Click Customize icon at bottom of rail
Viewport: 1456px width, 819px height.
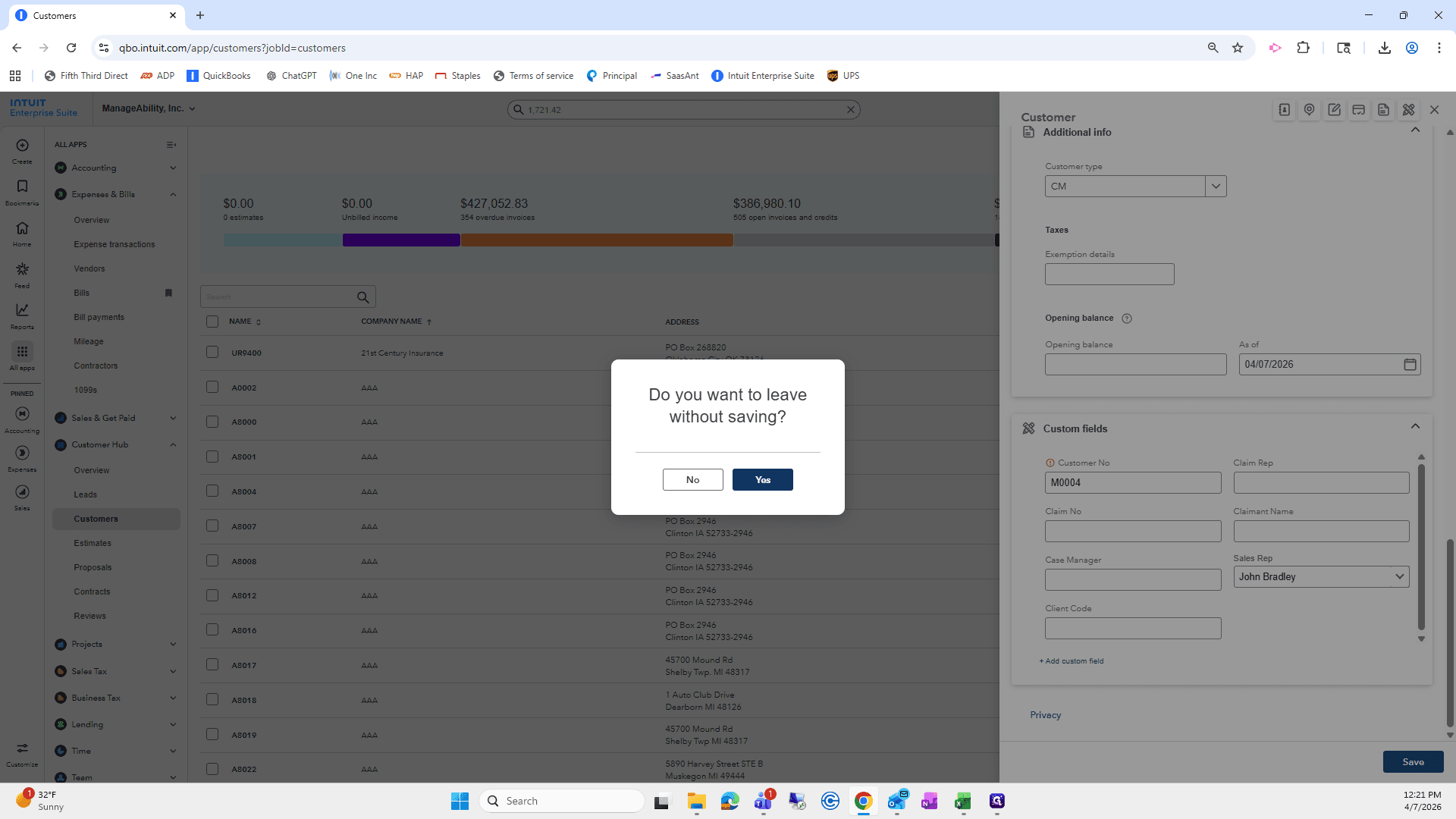pyautogui.click(x=22, y=748)
